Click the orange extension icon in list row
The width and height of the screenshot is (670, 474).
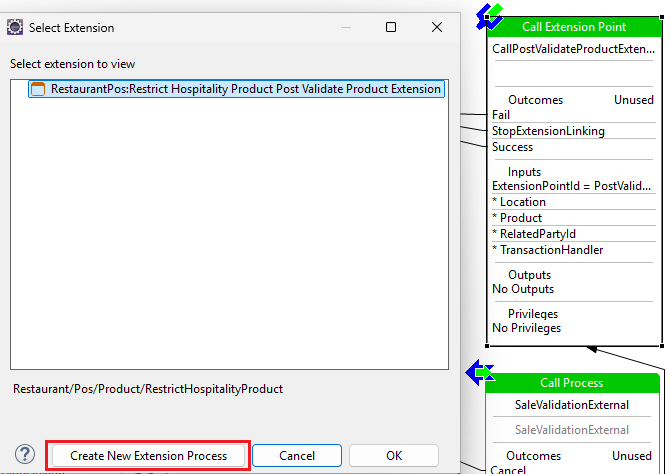click(38, 89)
